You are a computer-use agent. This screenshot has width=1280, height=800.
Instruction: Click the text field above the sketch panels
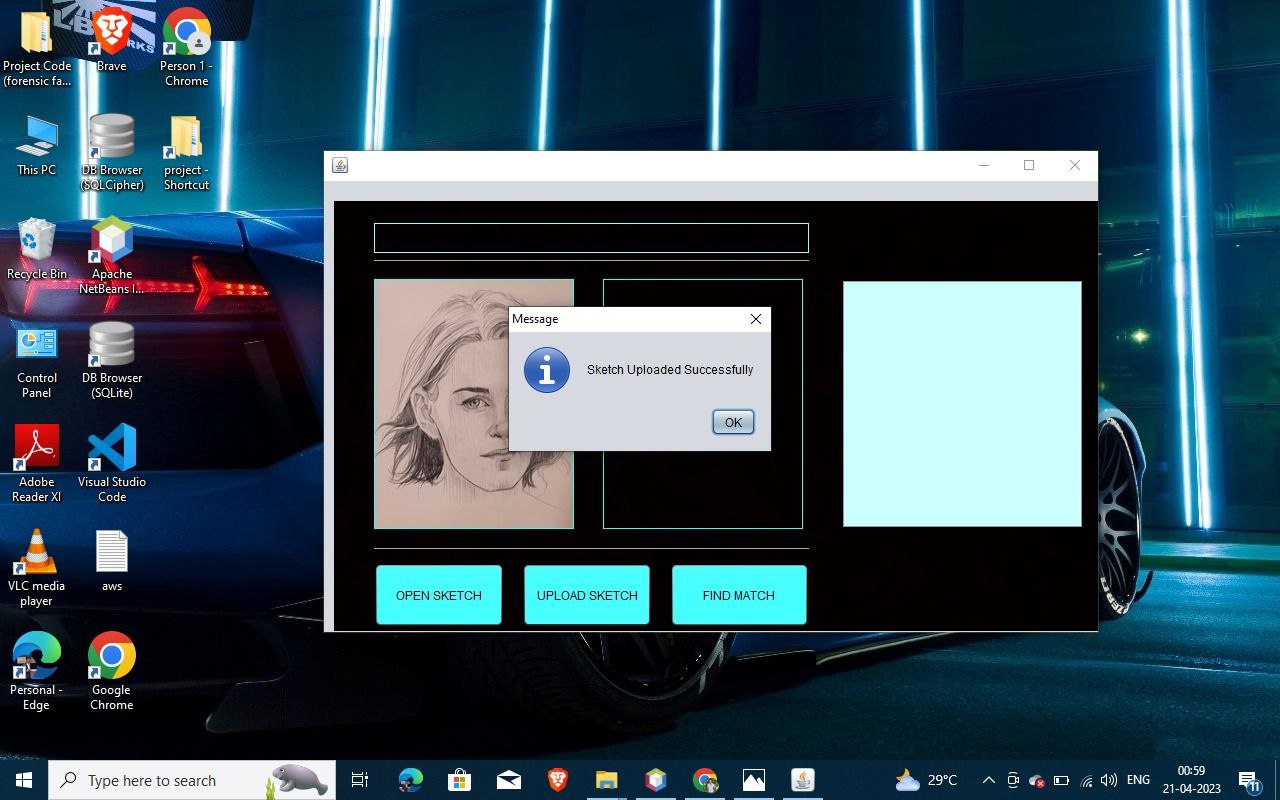591,237
